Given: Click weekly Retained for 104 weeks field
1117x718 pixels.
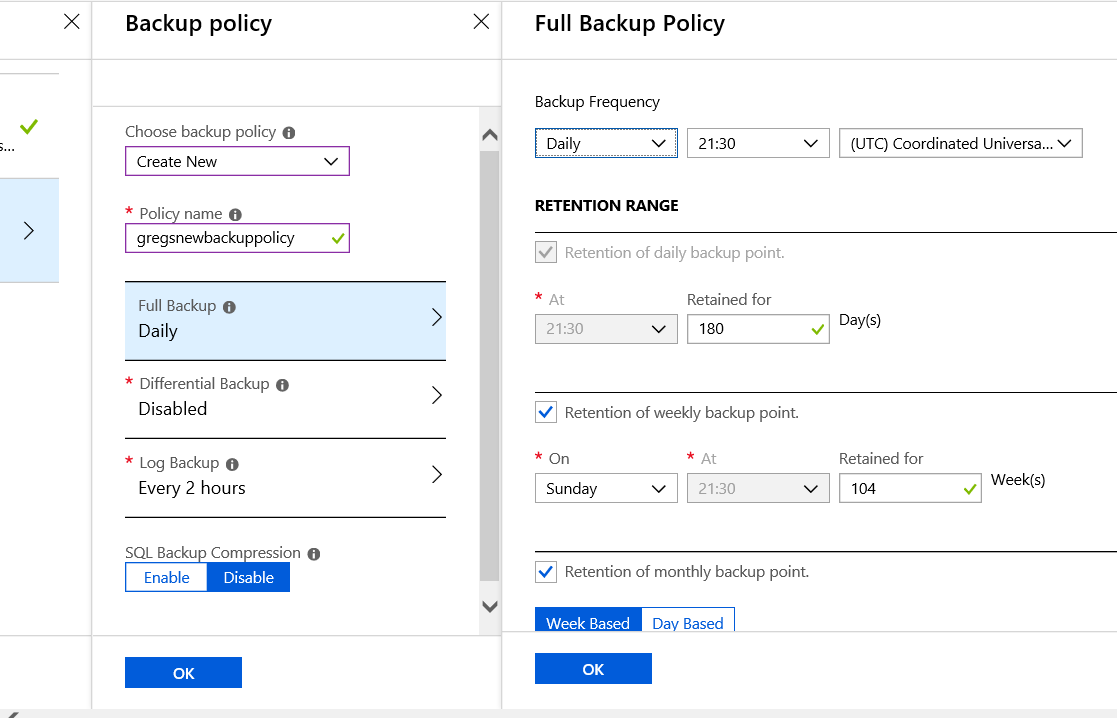Looking at the screenshot, I should 910,488.
